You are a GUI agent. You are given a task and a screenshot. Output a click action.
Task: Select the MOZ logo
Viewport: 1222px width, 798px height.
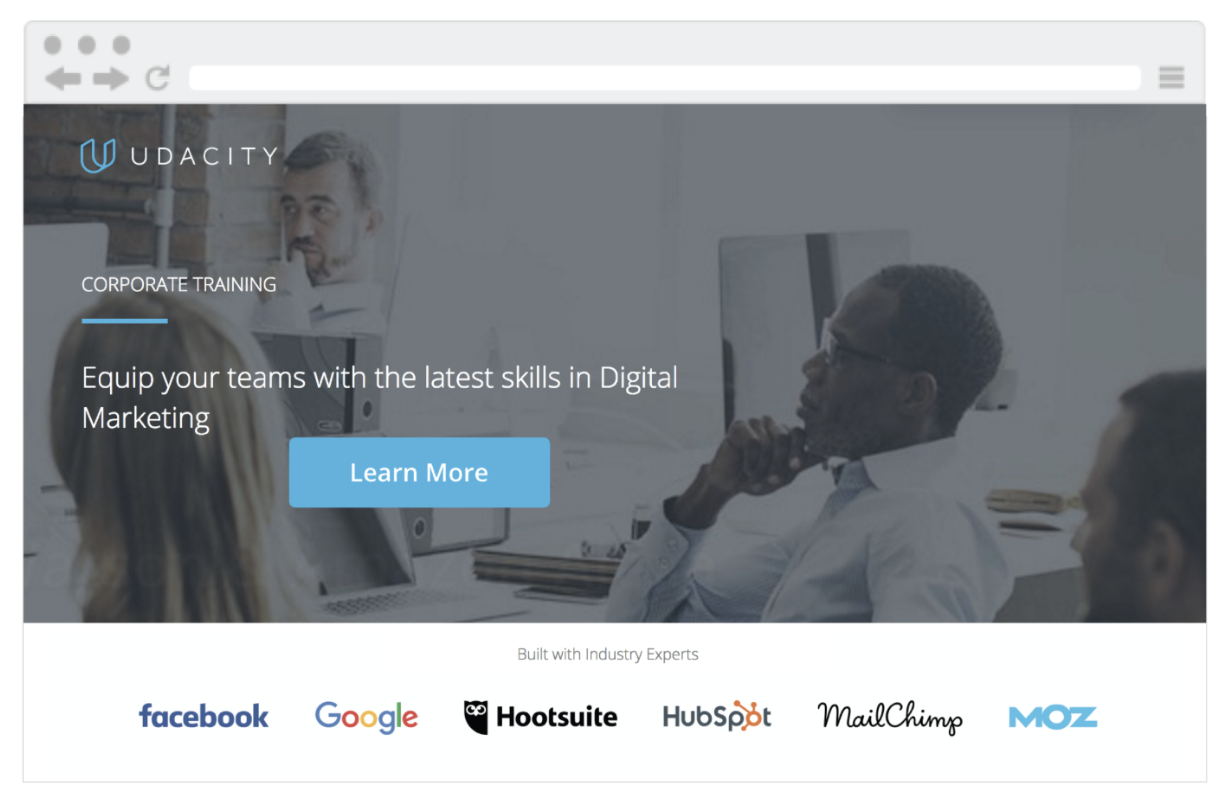pos(1053,717)
